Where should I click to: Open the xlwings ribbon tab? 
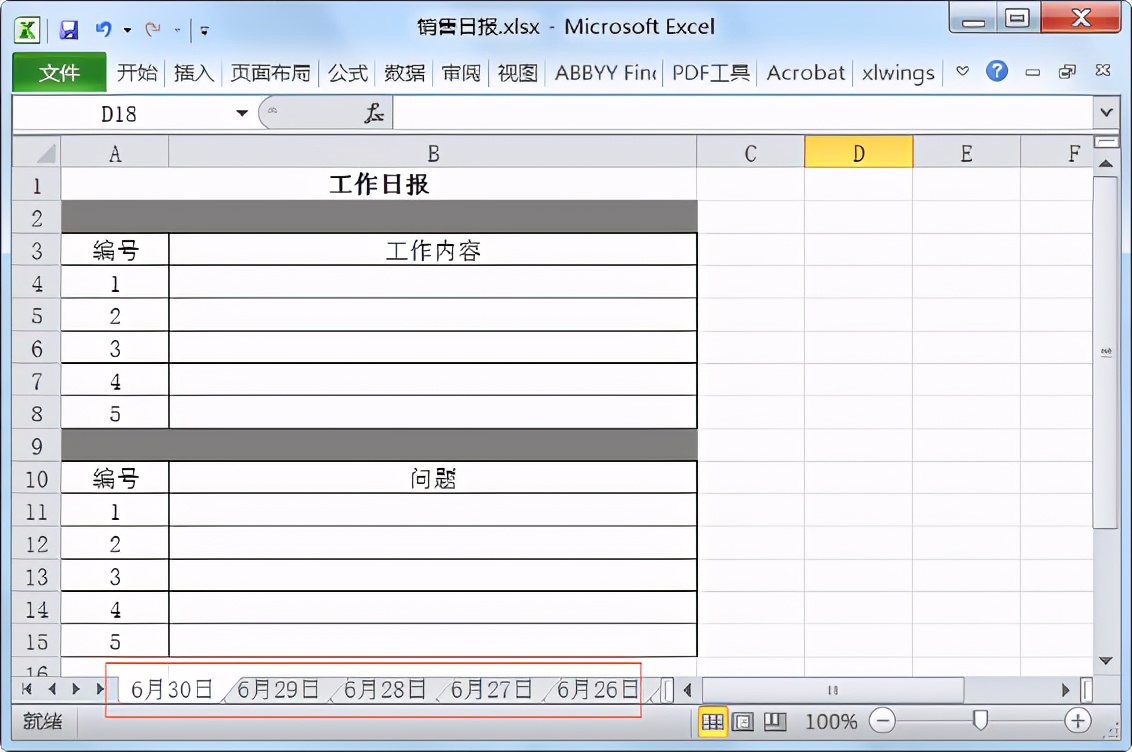pos(897,72)
